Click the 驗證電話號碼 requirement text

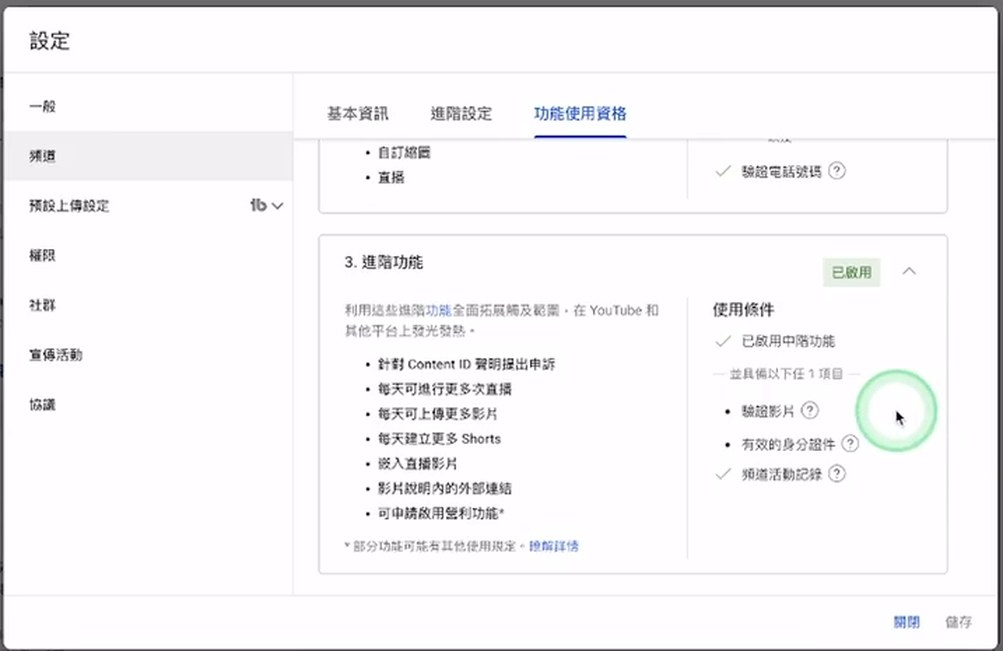tap(781, 171)
